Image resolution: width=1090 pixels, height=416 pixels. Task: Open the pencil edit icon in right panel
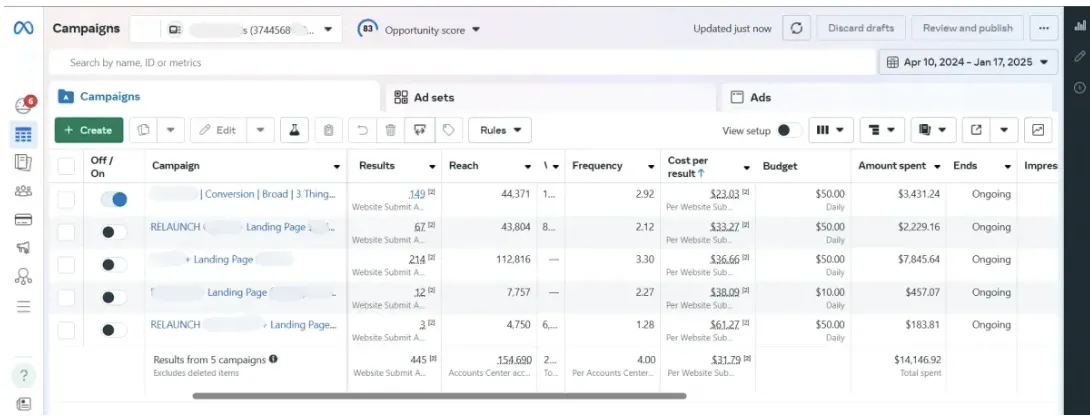click(1080, 56)
